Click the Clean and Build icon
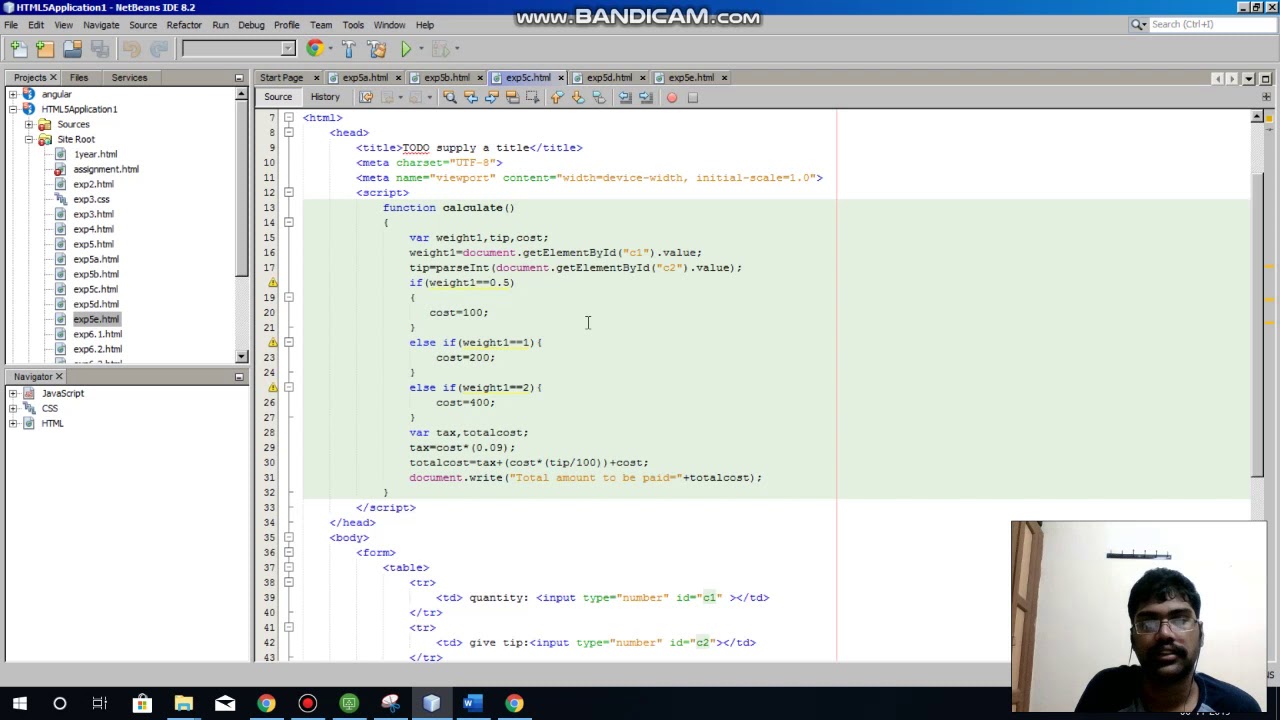Image resolution: width=1280 pixels, height=720 pixels. pos(376,48)
